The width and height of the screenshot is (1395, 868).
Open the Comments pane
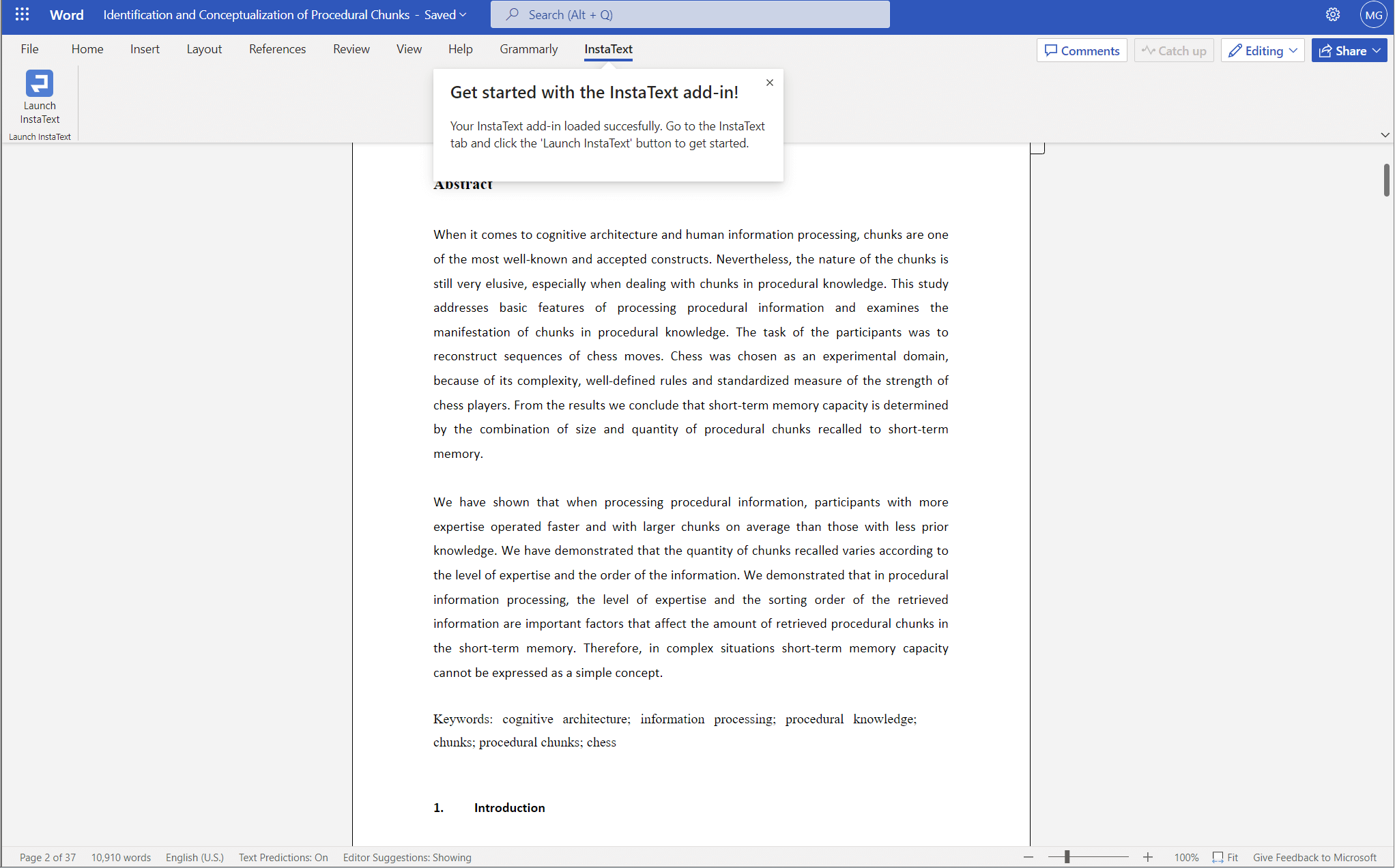coord(1082,50)
